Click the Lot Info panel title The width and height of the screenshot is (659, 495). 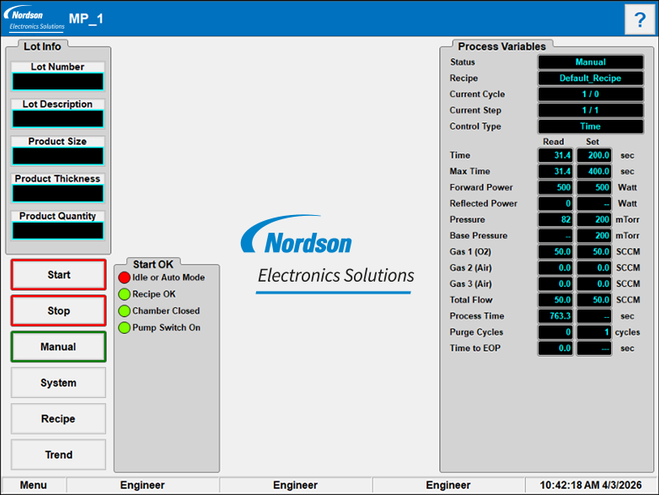42,46
